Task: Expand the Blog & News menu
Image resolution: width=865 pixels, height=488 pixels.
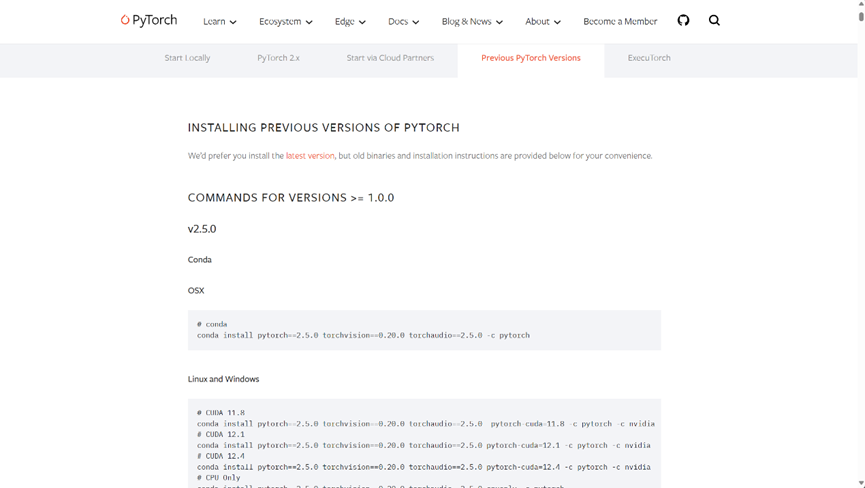Action: coord(472,22)
